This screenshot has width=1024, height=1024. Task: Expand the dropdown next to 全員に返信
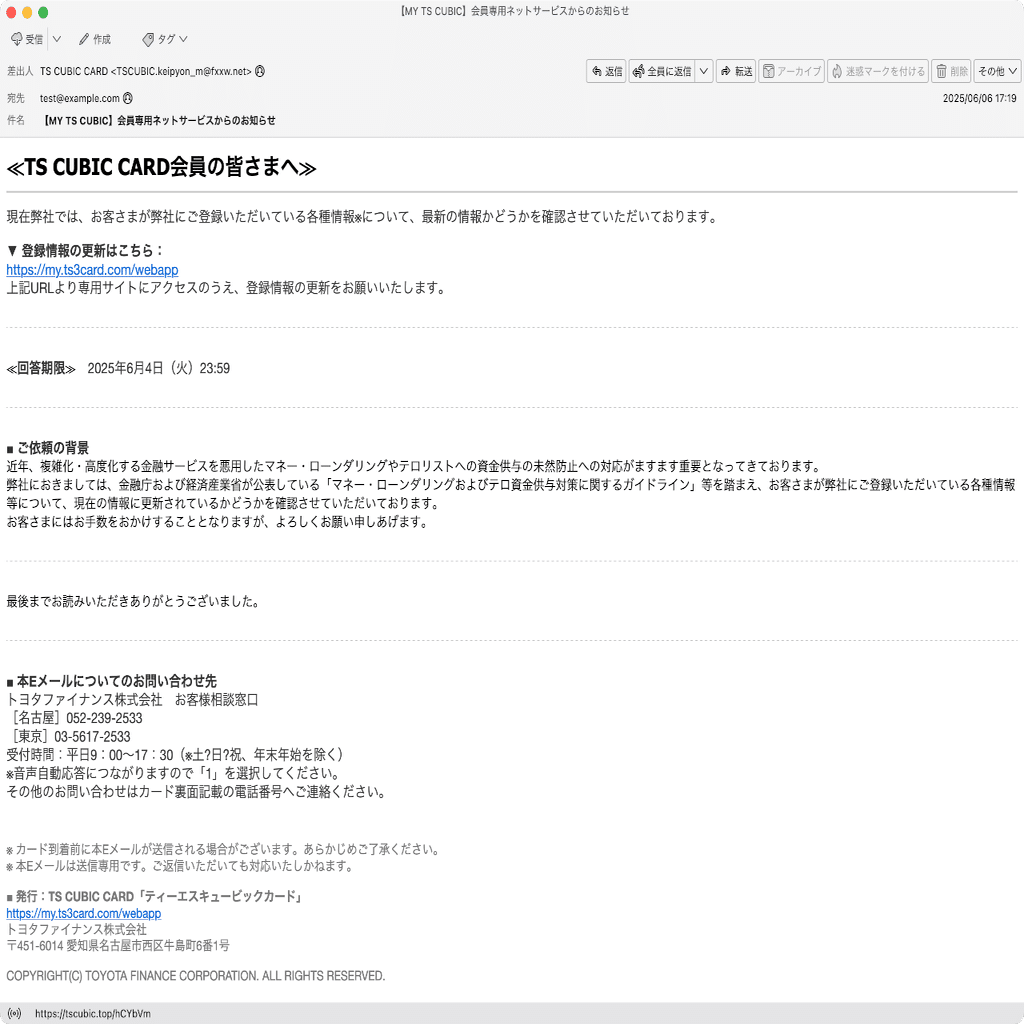coord(704,71)
